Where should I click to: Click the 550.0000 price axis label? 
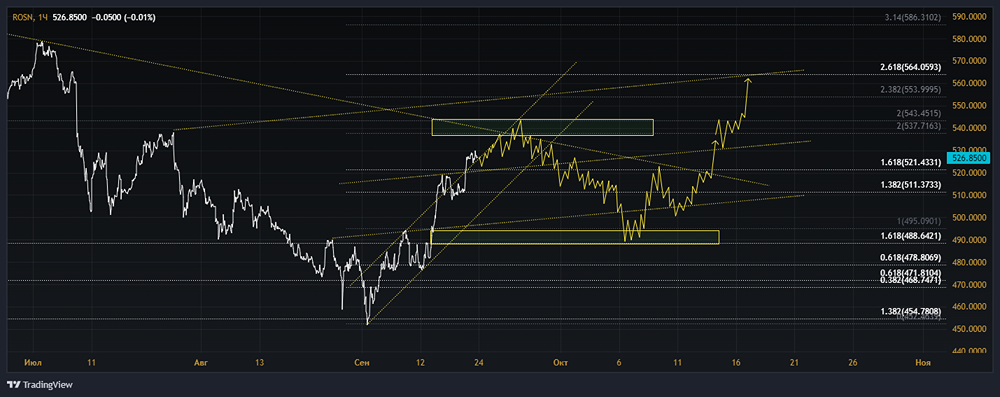click(970, 105)
